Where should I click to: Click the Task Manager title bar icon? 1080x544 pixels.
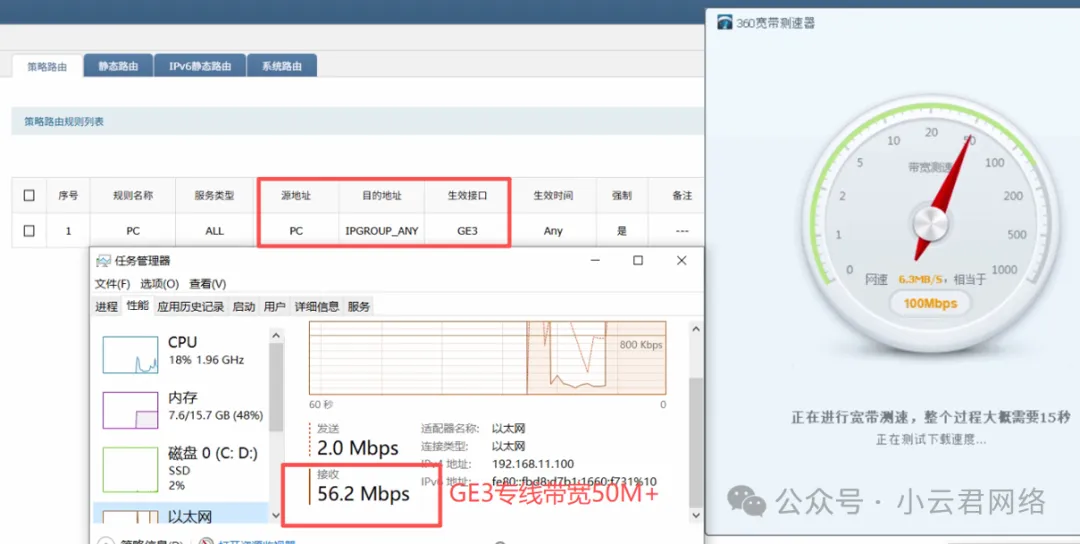point(103,261)
